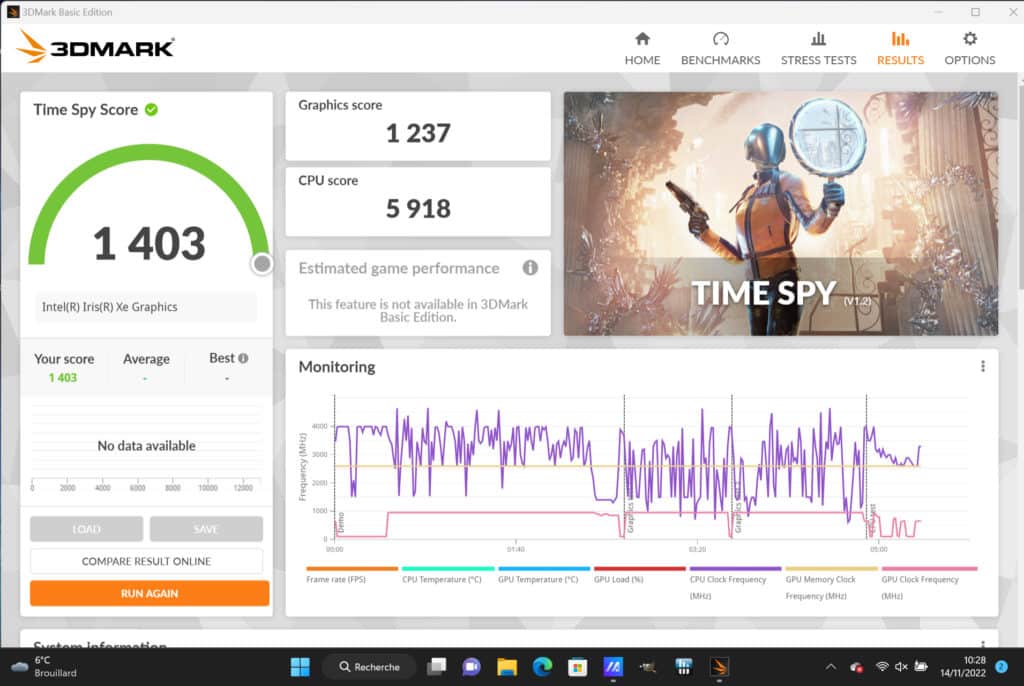The width and height of the screenshot is (1024, 686).
Task: Open Microsoft Store from taskbar
Action: pos(577,667)
